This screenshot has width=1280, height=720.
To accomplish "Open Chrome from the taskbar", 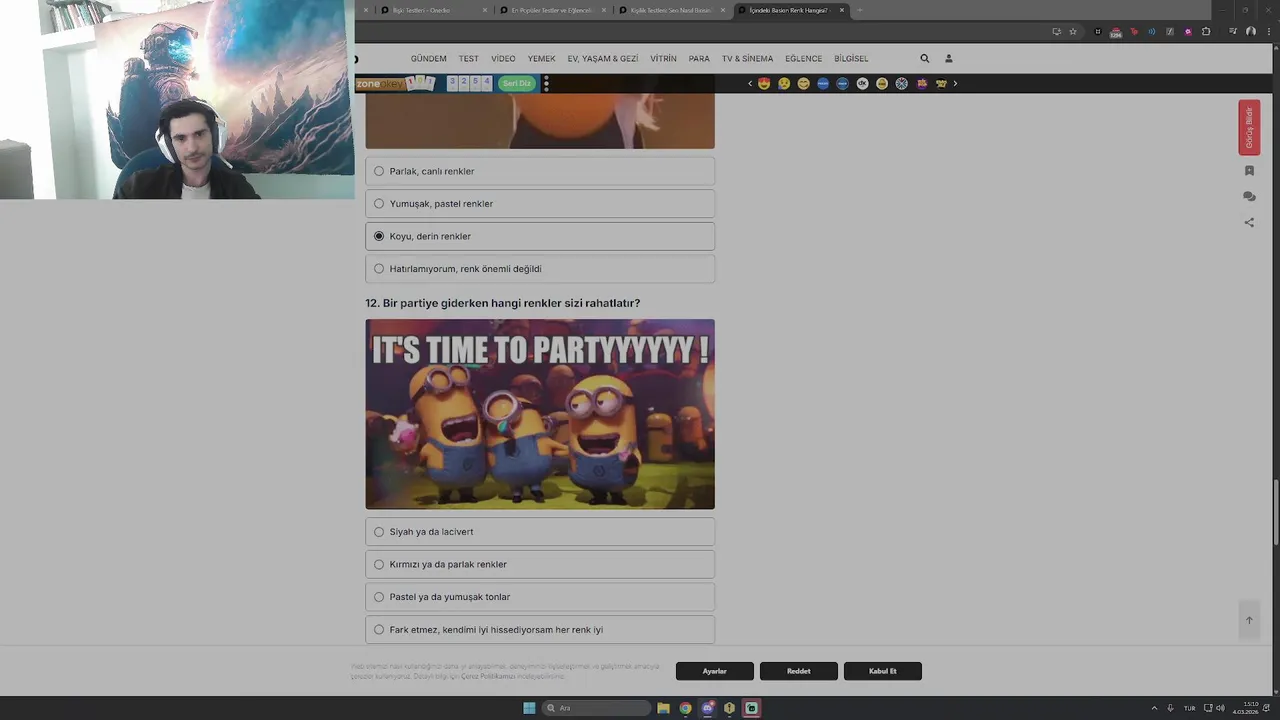I will (685, 708).
